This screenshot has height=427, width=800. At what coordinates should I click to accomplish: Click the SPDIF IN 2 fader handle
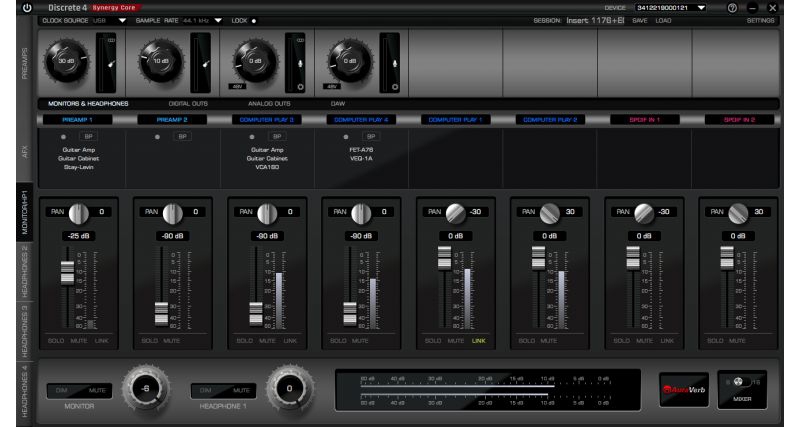(x=727, y=257)
